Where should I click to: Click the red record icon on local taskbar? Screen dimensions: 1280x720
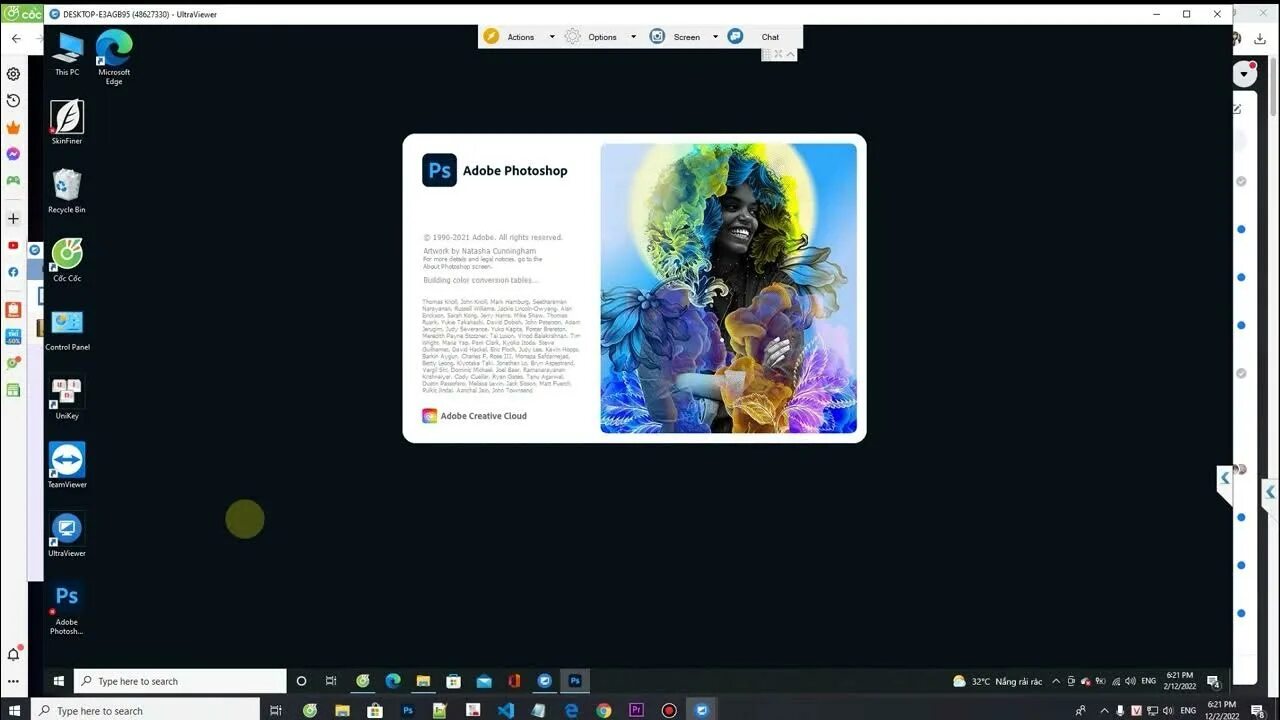point(669,710)
